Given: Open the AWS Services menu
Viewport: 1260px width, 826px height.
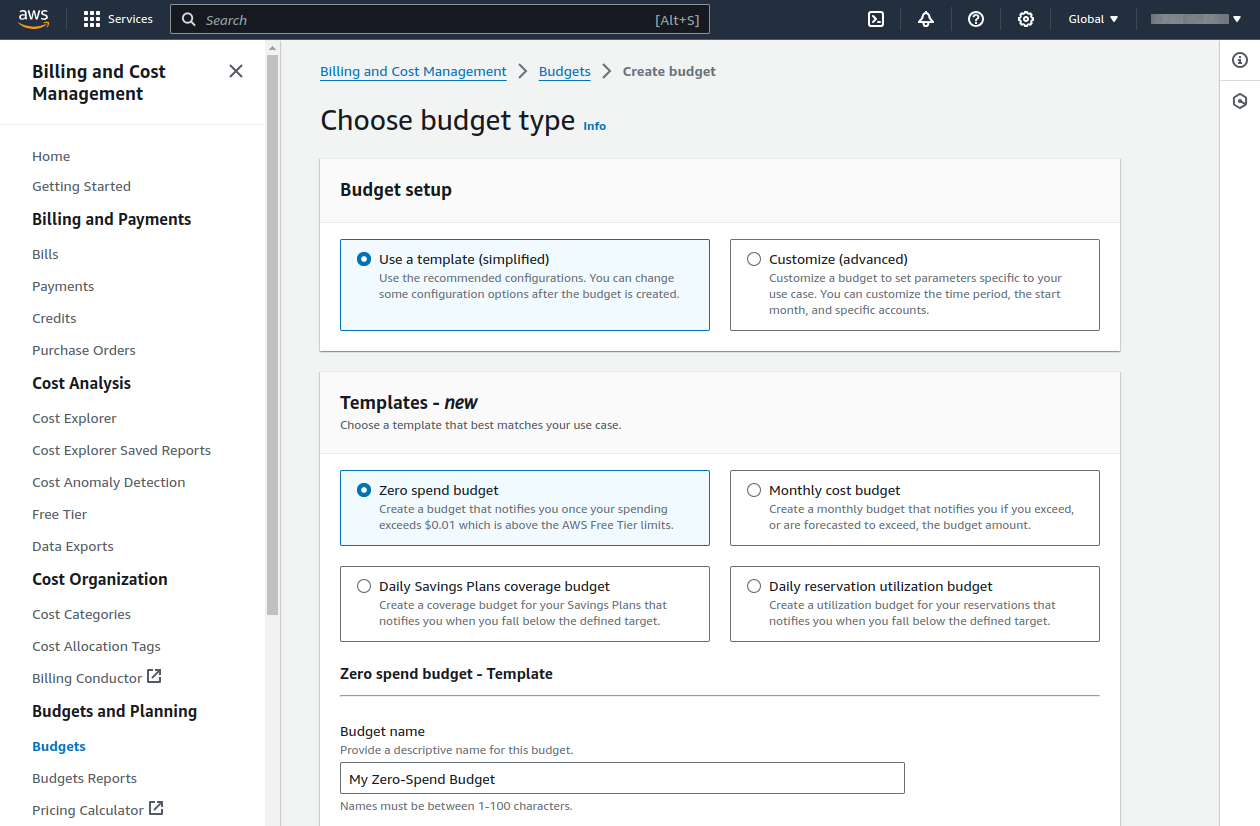Looking at the screenshot, I should (117, 18).
